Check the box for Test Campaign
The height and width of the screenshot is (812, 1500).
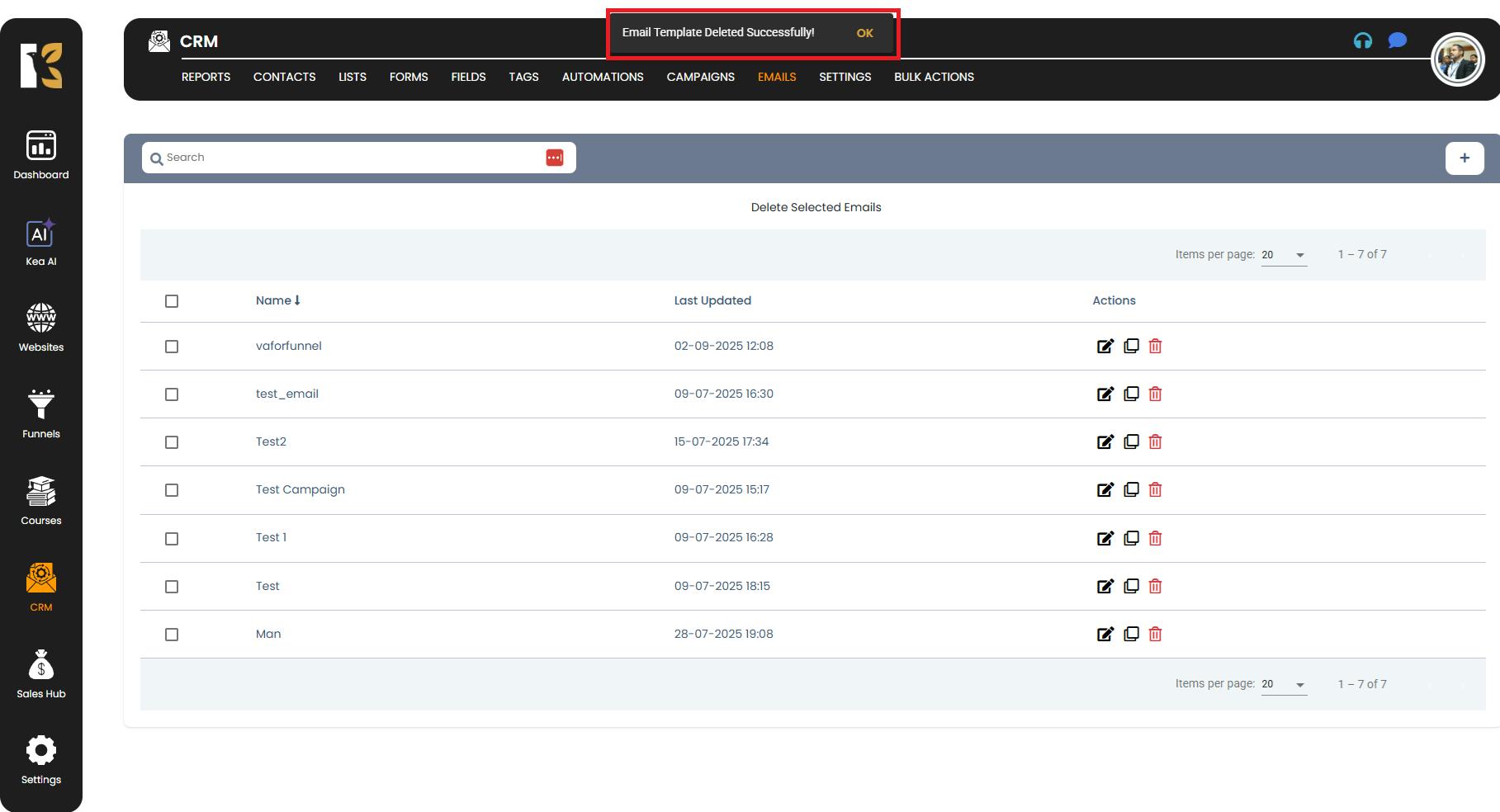[x=172, y=490]
